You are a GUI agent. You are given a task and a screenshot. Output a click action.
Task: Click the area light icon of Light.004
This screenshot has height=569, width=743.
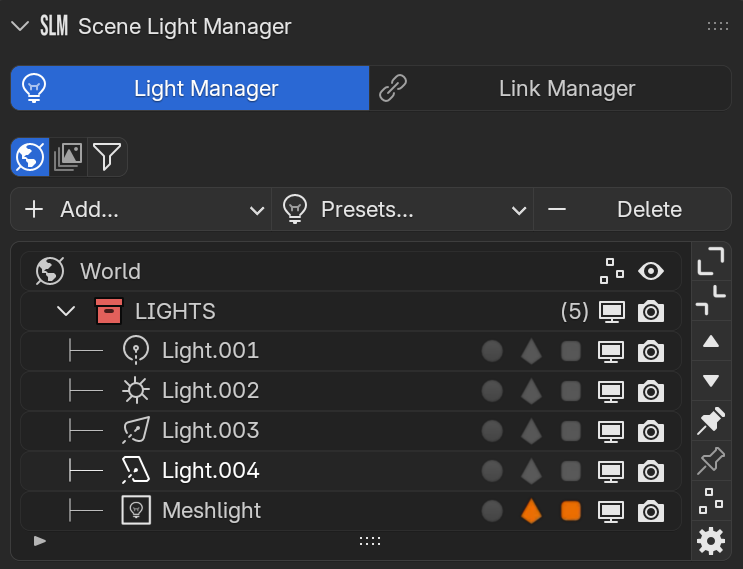click(136, 470)
